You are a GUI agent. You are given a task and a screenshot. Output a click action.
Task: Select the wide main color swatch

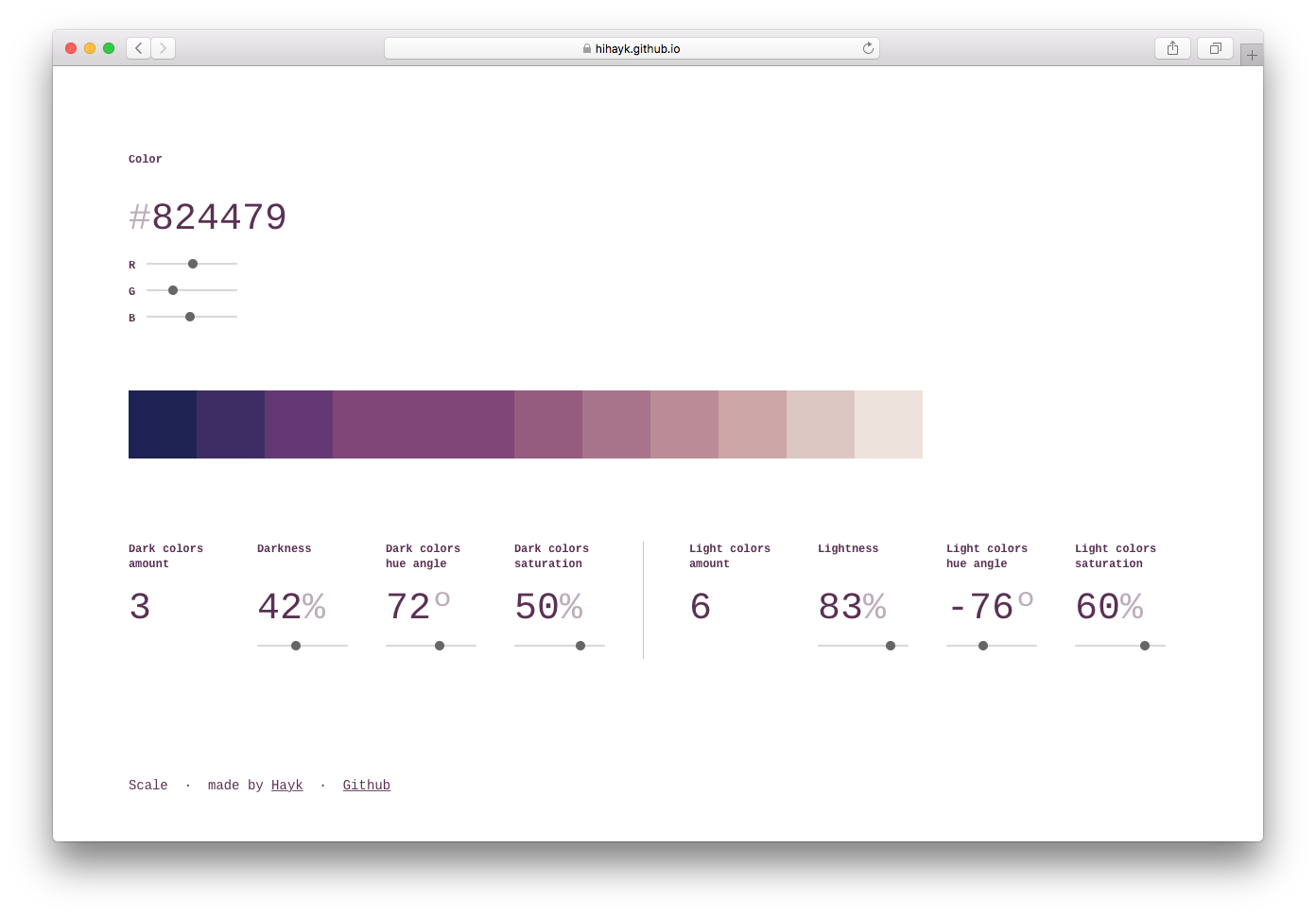click(424, 424)
